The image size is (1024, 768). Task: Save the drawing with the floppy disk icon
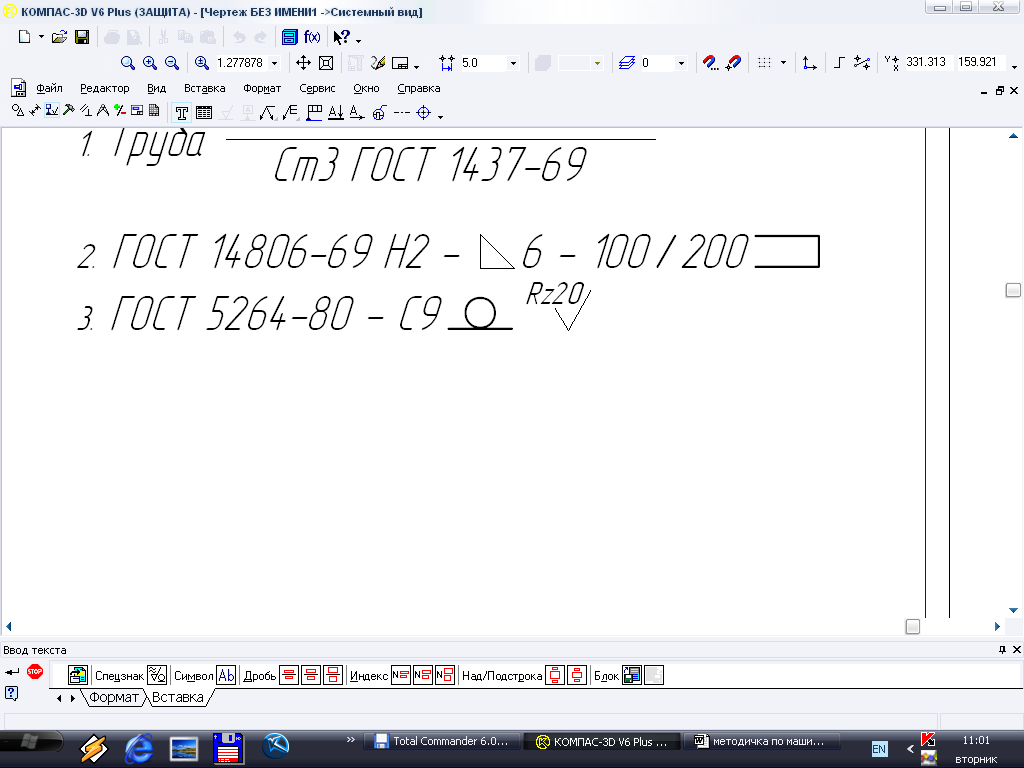pyautogui.click(x=82, y=37)
